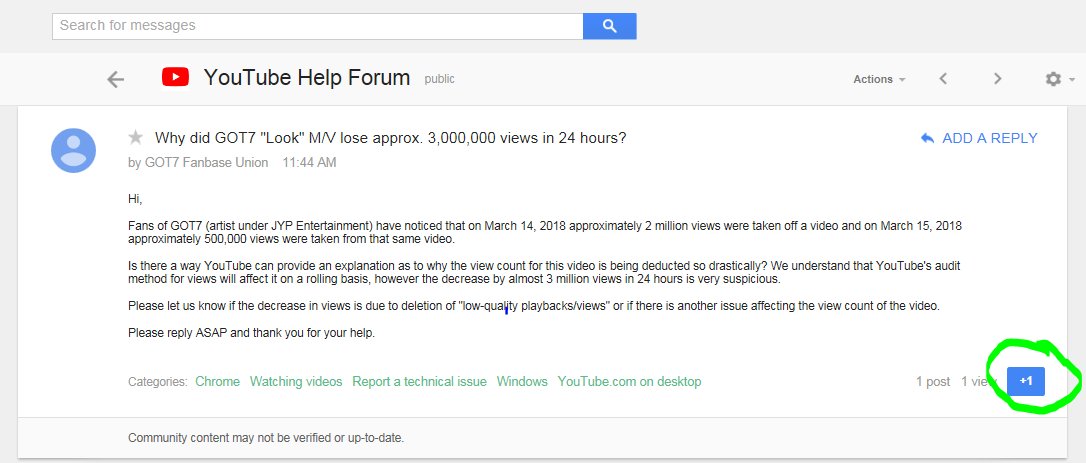Star this GOT7 topic
This screenshot has width=1086, height=463.
click(x=136, y=137)
